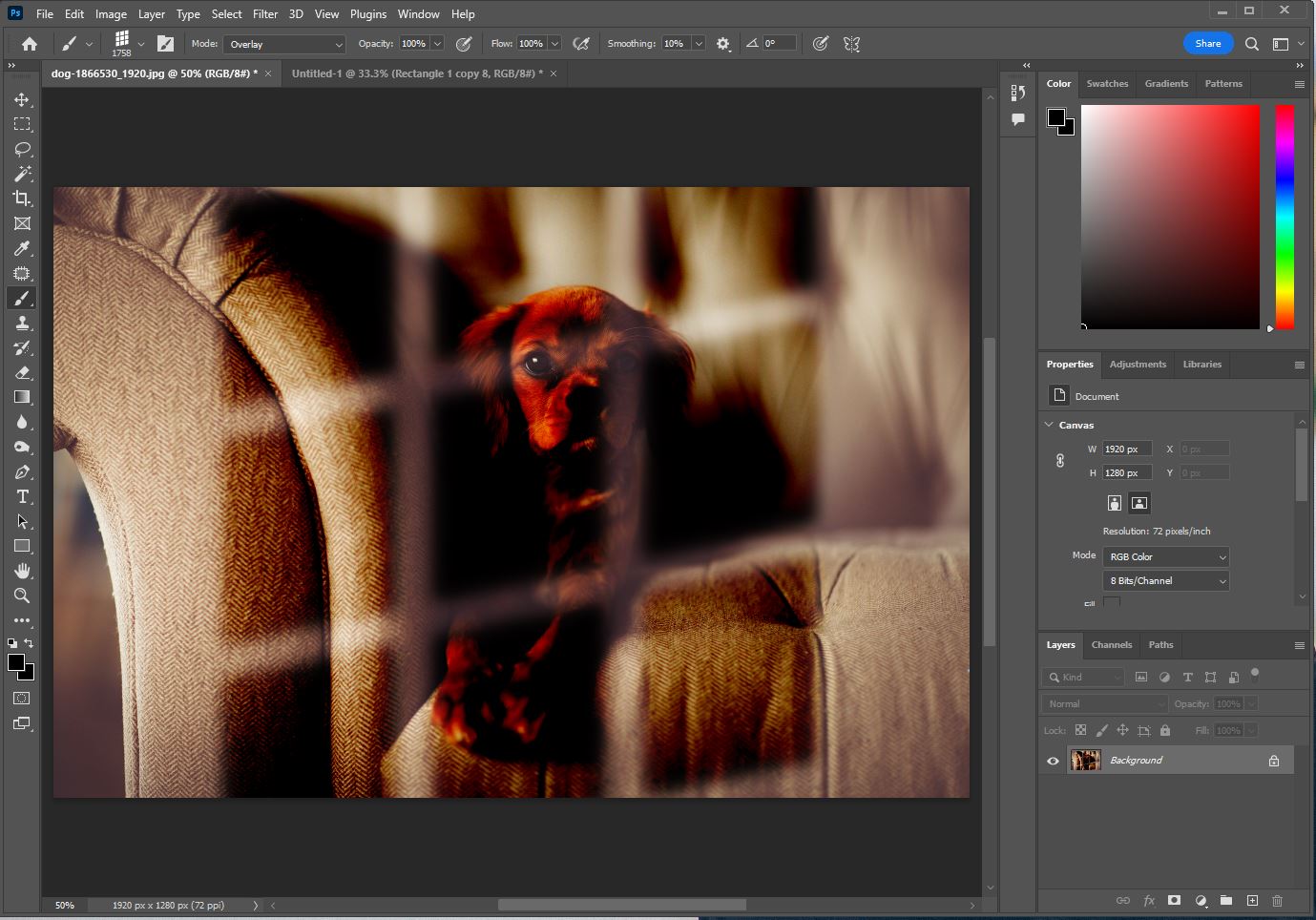Select the Rectangular Marquee tool

[x=22, y=124]
